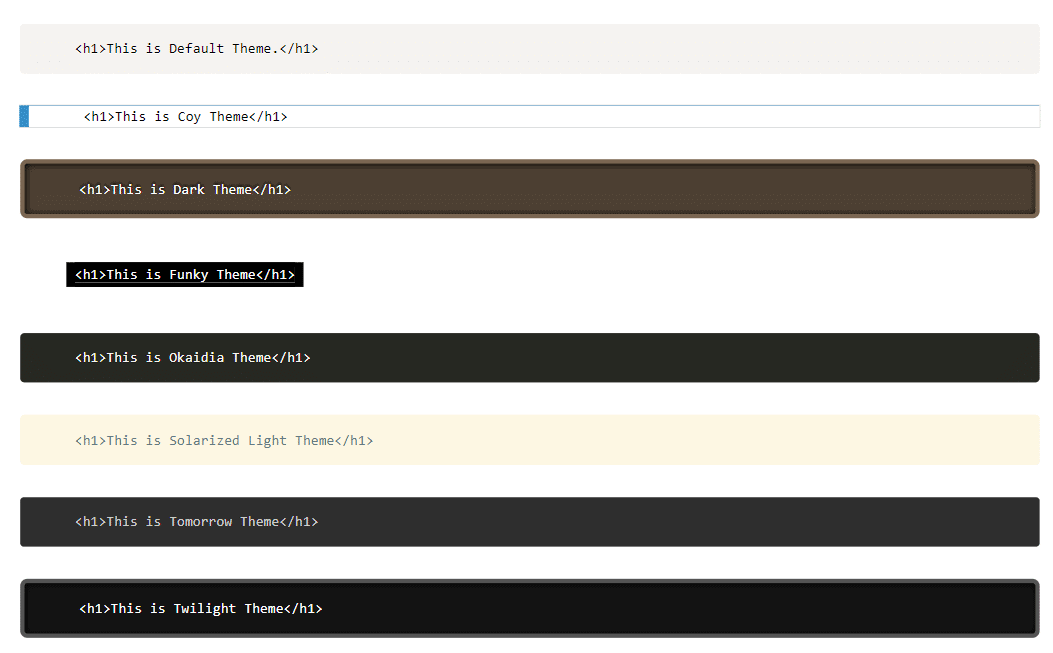Viewport: 1053px width, 653px height.
Task: Select the Okaidia Theme code line
Action: (x=192, y=358)
